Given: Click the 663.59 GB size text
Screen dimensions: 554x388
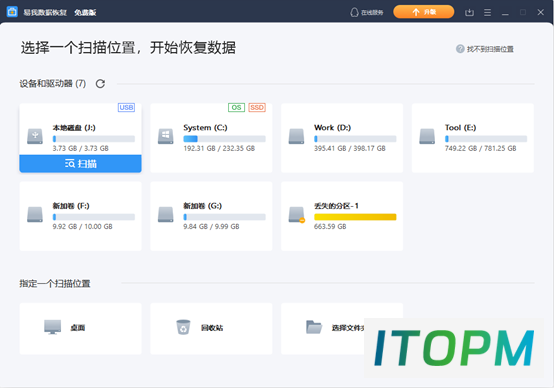Looking at the screenshot, I should pyautogui.click(x=330, y=227).
